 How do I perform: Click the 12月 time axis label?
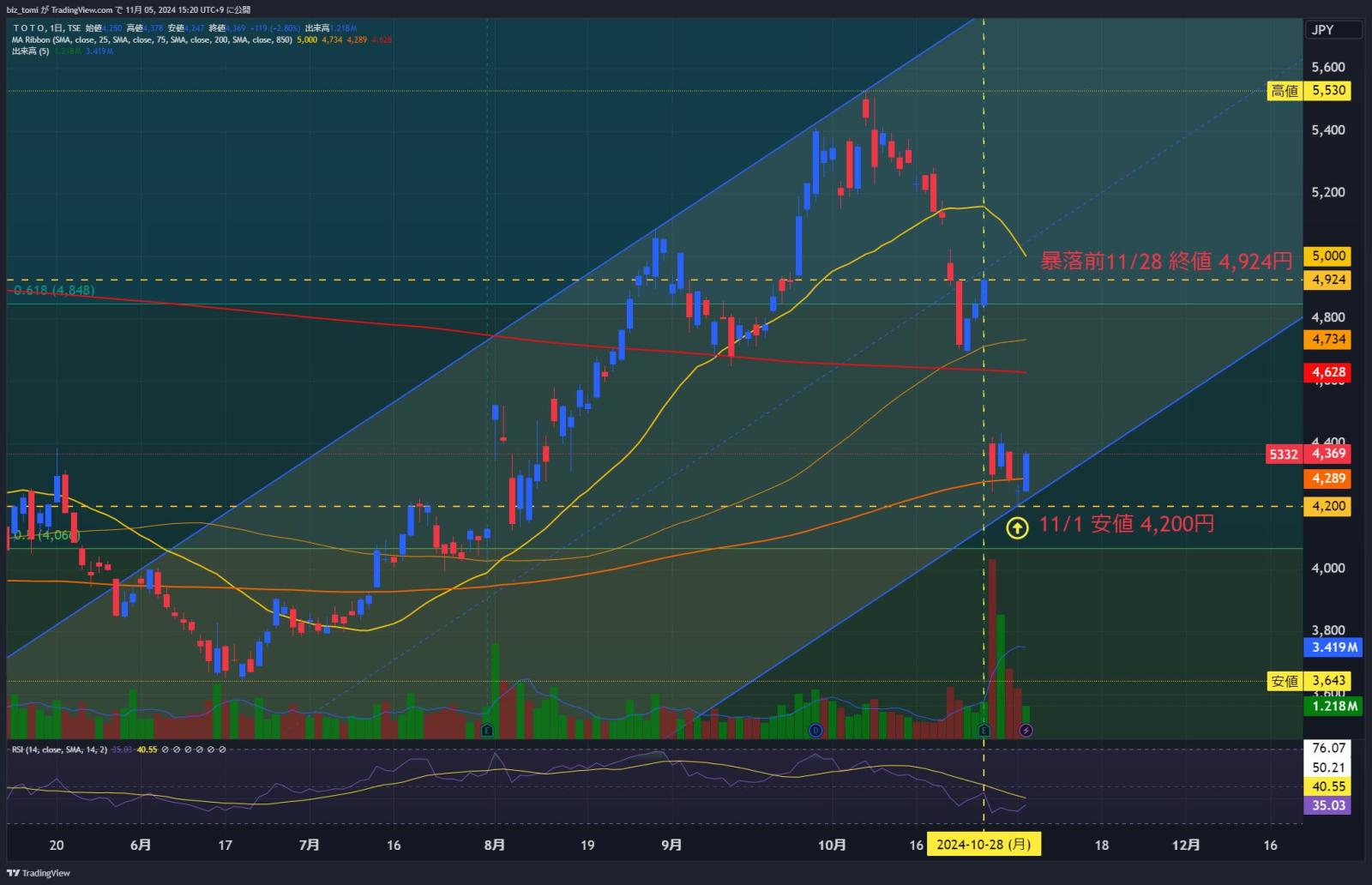[1186, 846]
